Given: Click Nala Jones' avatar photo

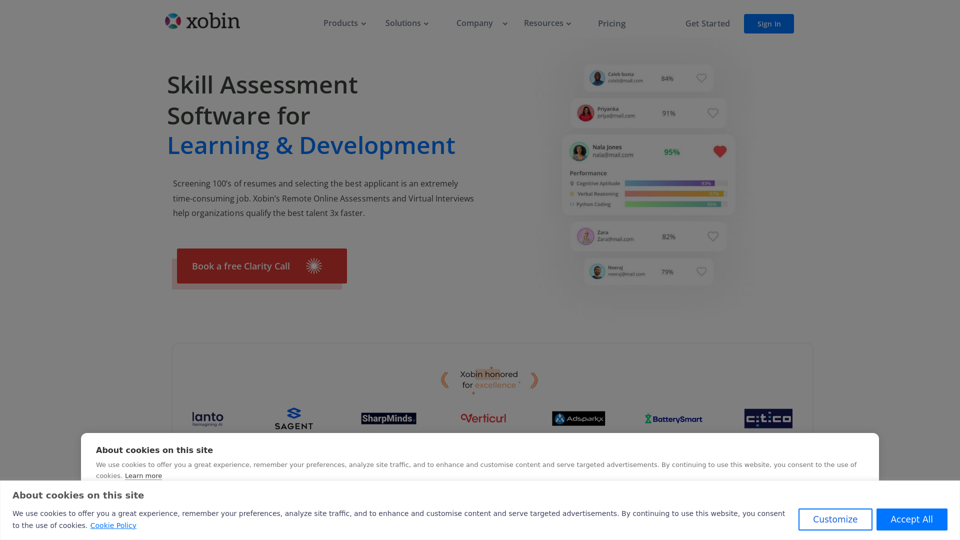Looking at the screenshot, I should 579,151.
